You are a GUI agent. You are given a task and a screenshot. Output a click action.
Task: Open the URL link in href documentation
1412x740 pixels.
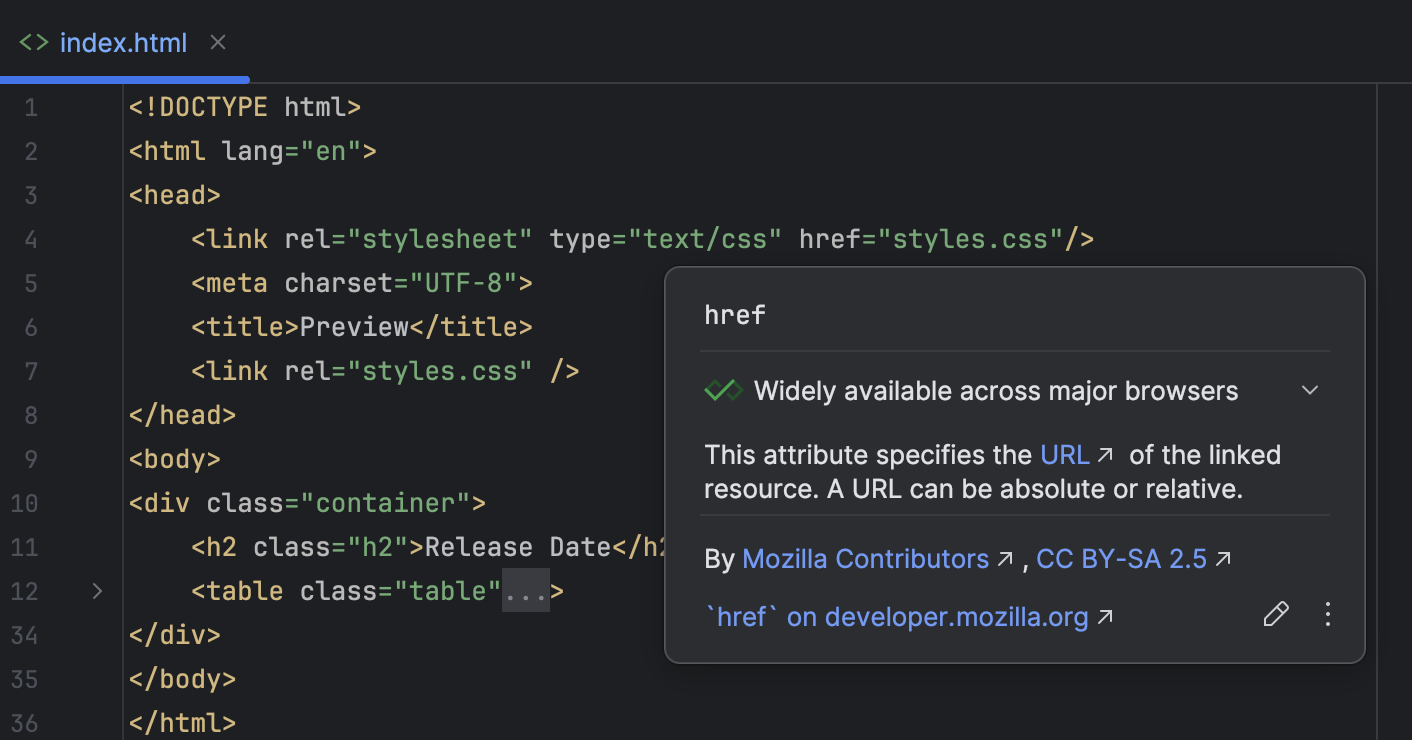point(1076,455)
